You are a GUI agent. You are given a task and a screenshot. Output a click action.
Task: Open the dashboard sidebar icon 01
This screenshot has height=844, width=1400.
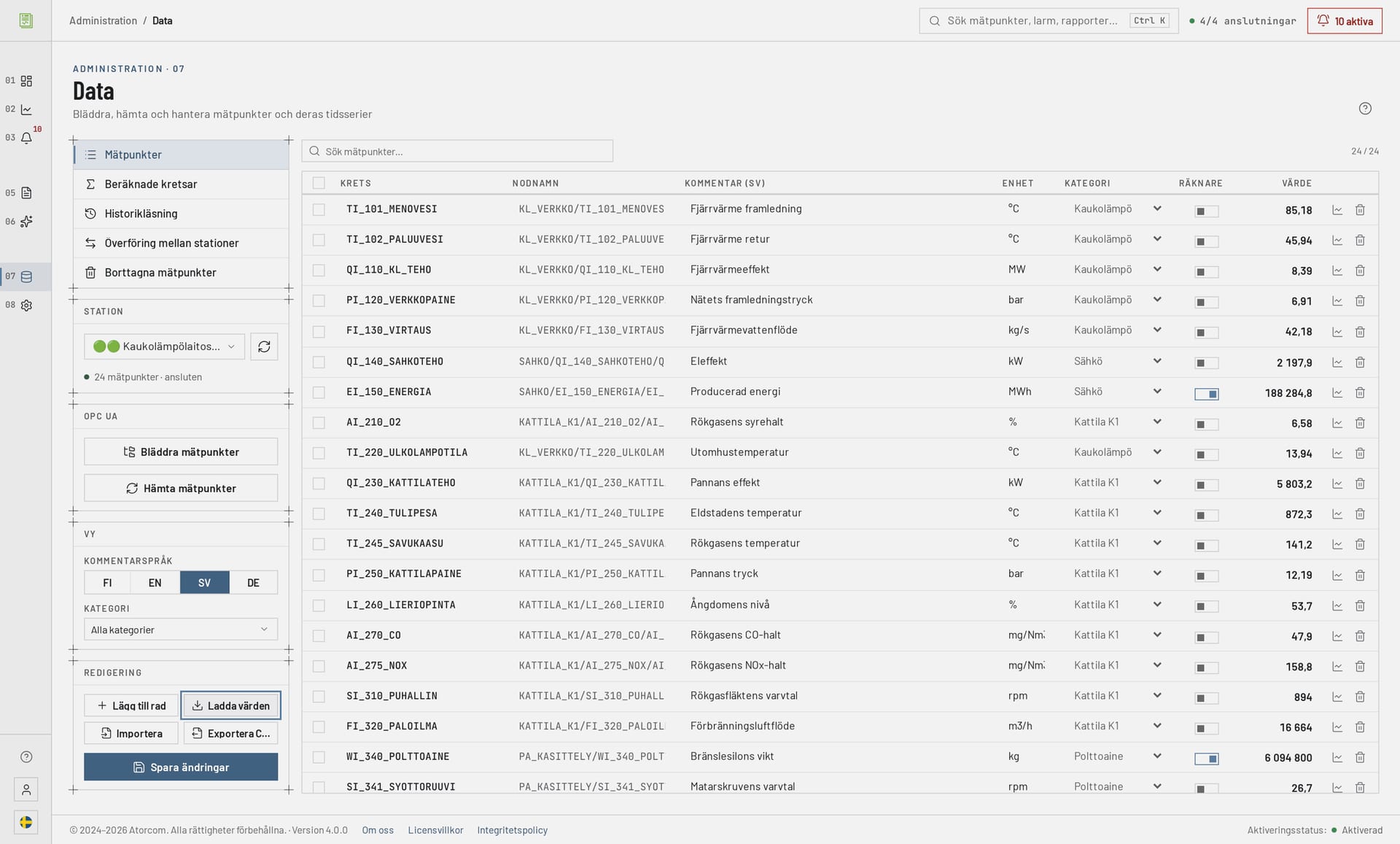pos(26,81)
